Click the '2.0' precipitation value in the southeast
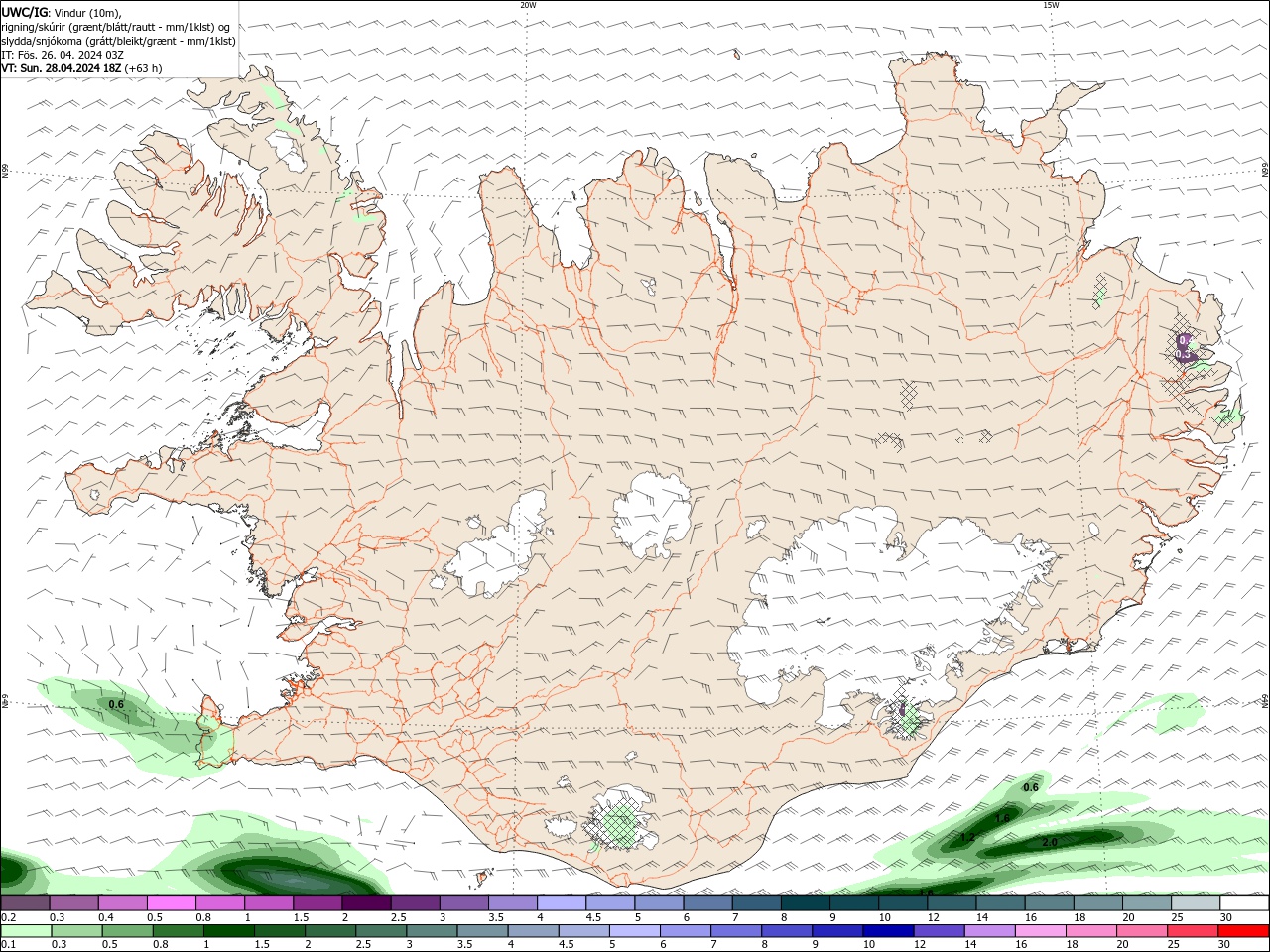 coord(1050,842)
